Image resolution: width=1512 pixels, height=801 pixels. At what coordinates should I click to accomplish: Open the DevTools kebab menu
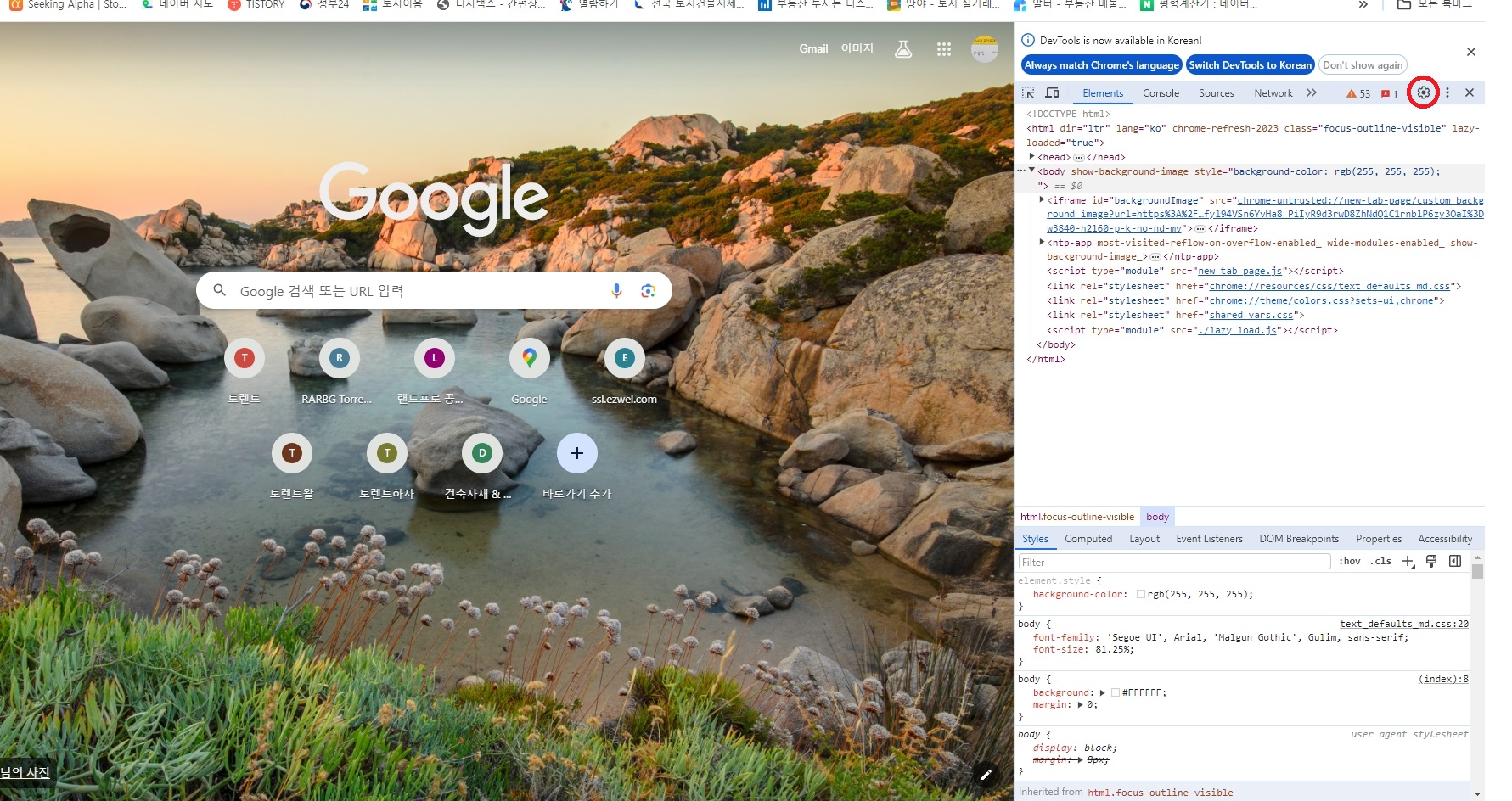point(1447,92)
